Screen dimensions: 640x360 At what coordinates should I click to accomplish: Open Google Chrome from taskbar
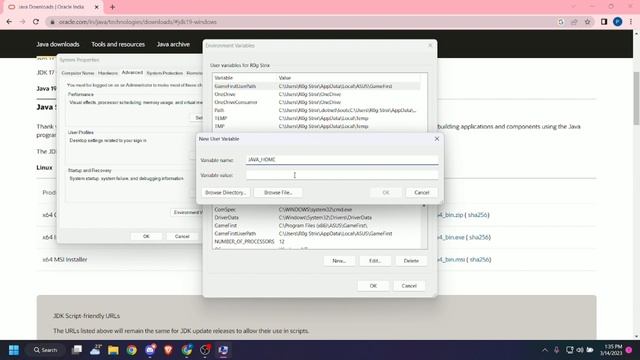coord(131,350)
